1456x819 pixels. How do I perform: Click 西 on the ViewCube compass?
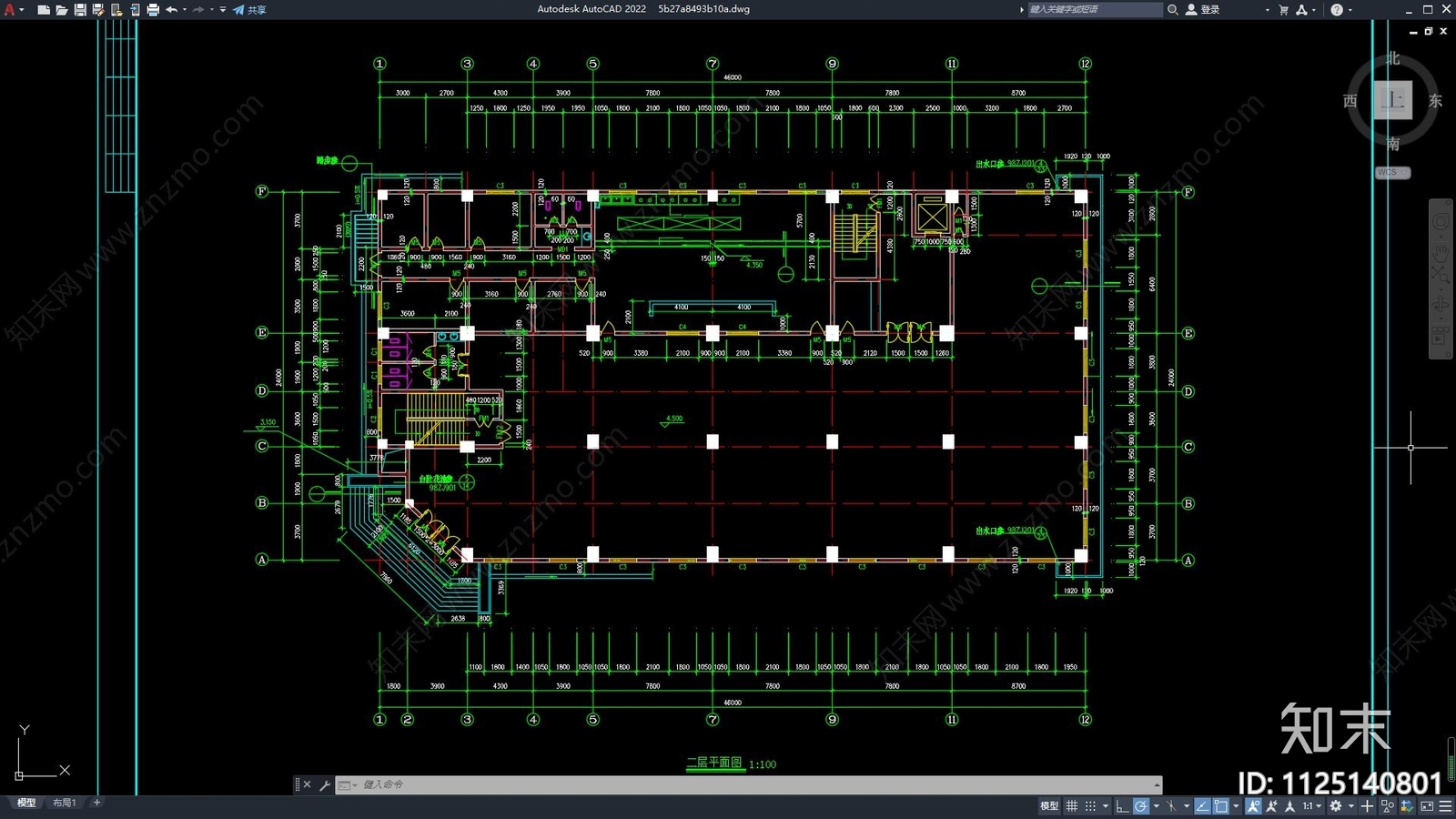pos(1350,100)
